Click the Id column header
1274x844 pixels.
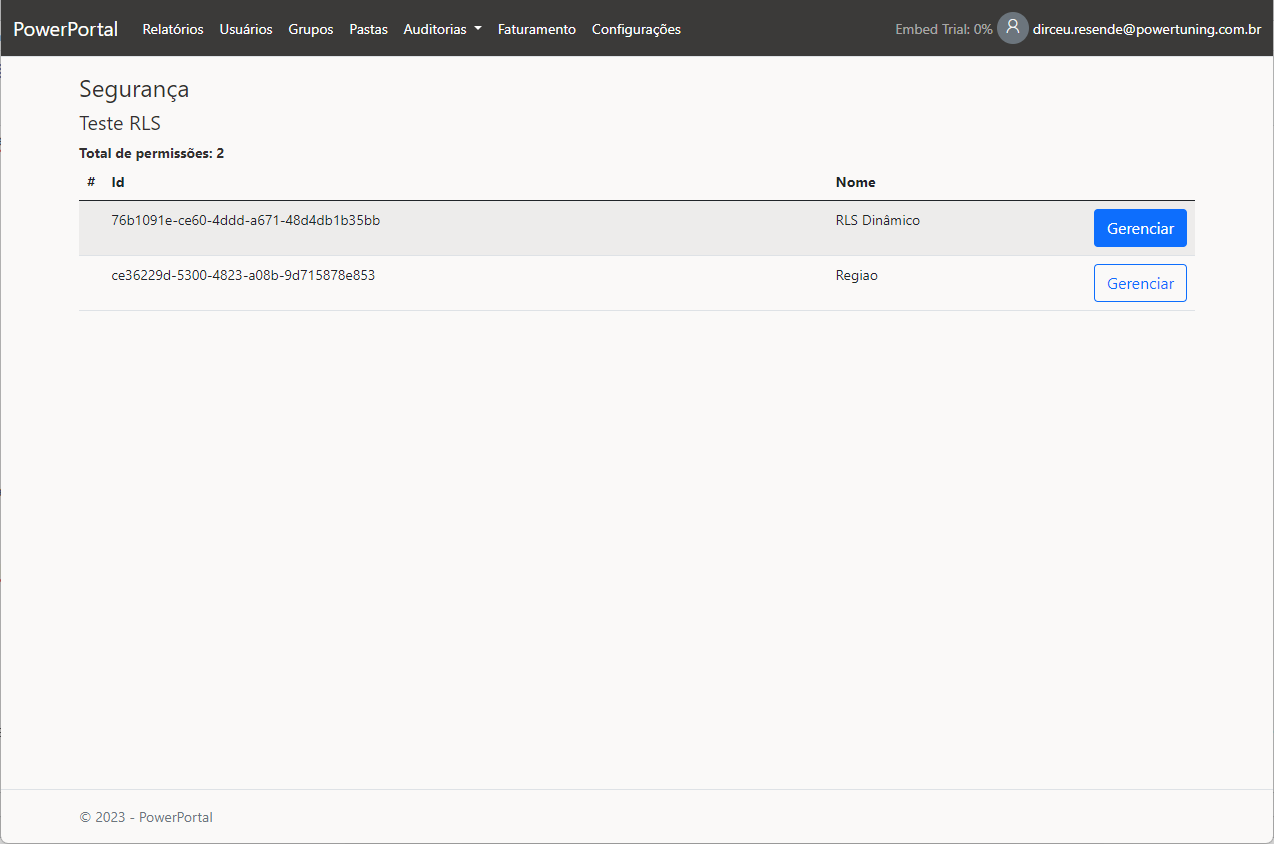tap(118, 182)
